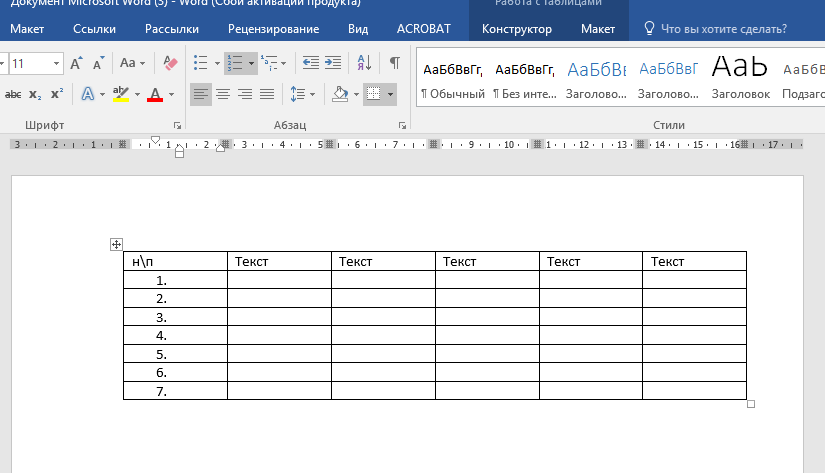Screen dimensions: 825x473
Task: Apply text effects glowing A icon
Action: [88, 95]
